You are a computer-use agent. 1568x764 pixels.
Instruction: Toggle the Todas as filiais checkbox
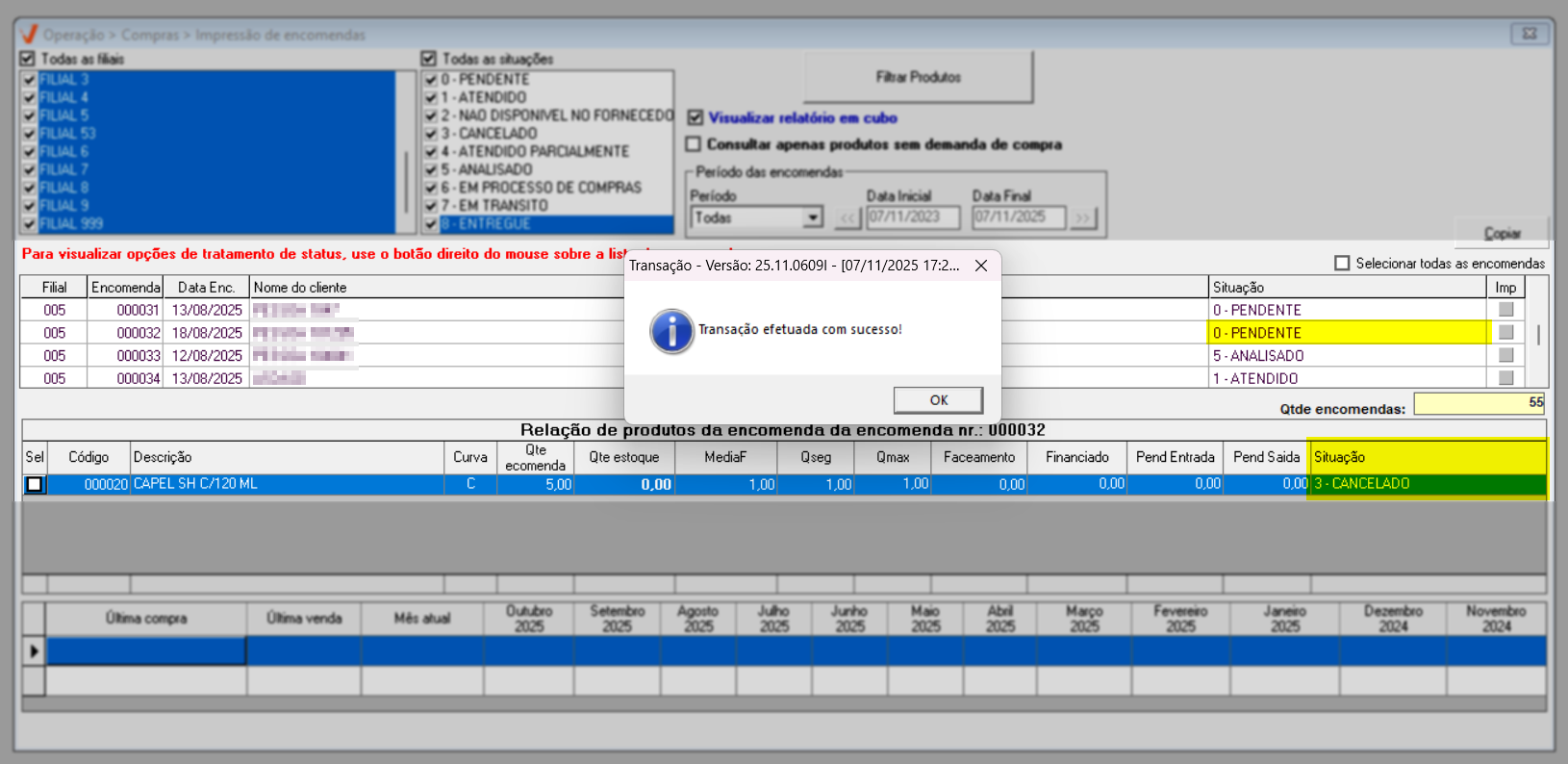28,59
